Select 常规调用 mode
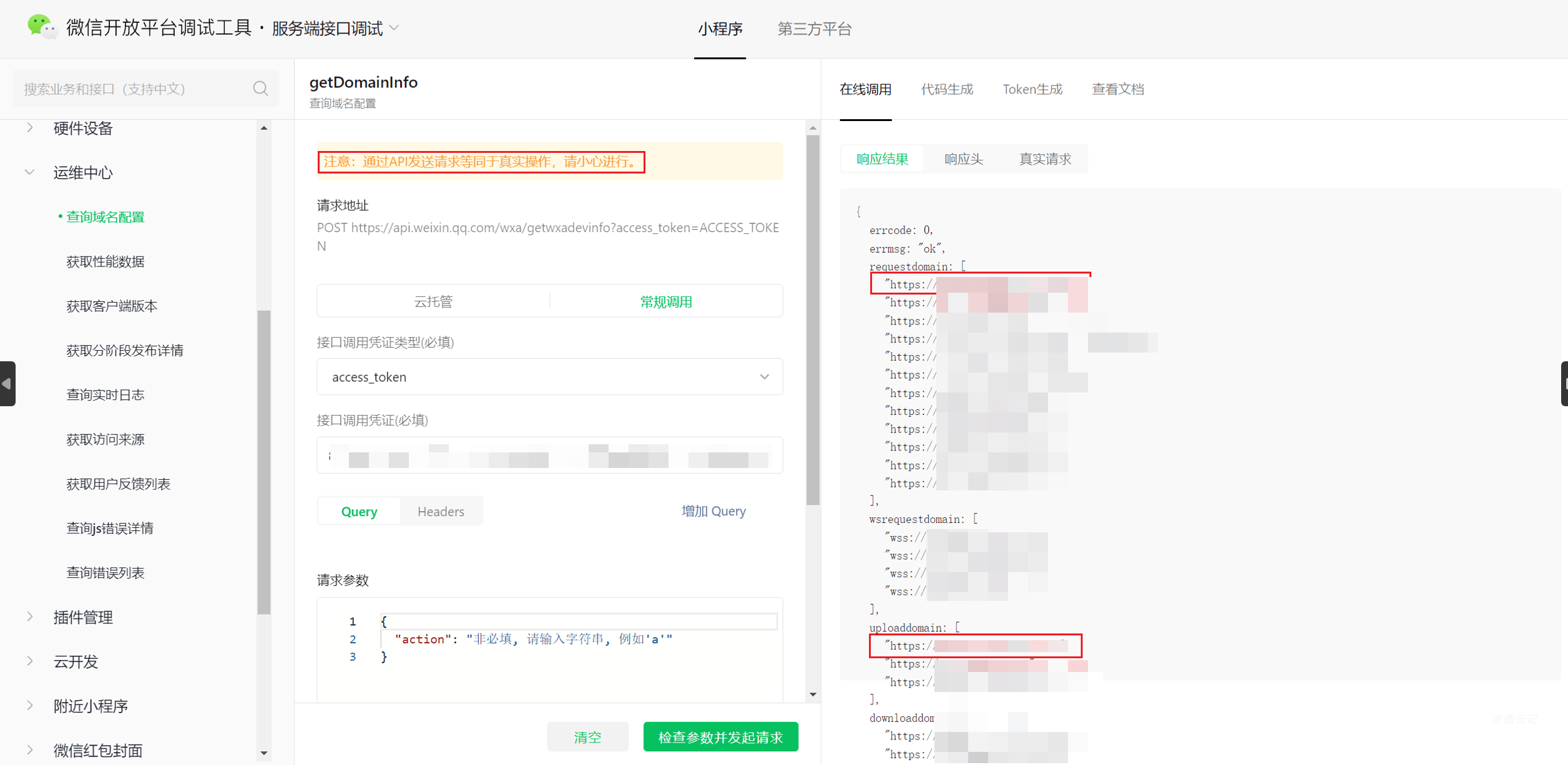Screen dimensions: 1568x765 (x=665, y=301)
